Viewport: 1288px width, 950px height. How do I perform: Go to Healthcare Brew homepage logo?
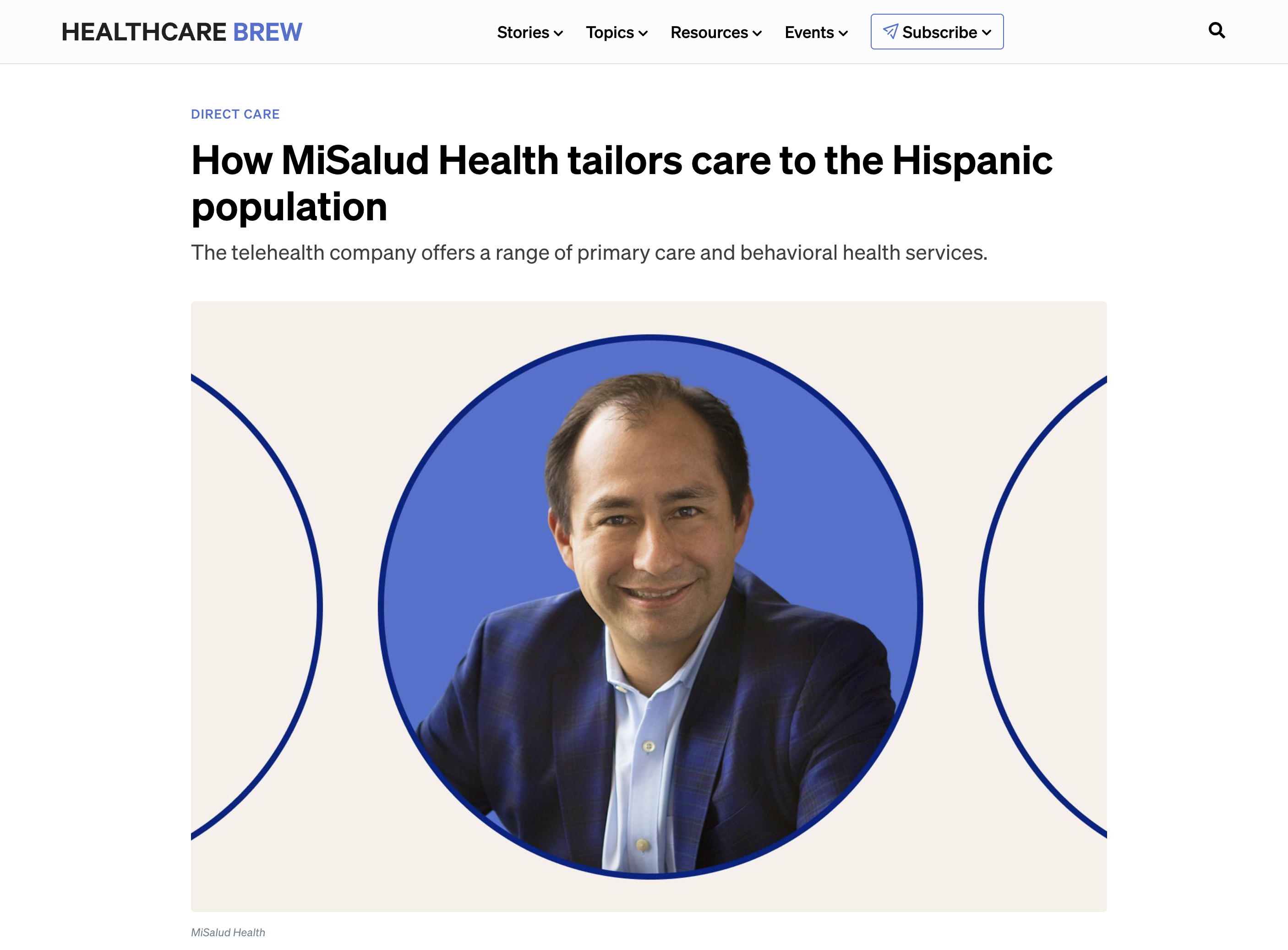[x=182, y=32]
